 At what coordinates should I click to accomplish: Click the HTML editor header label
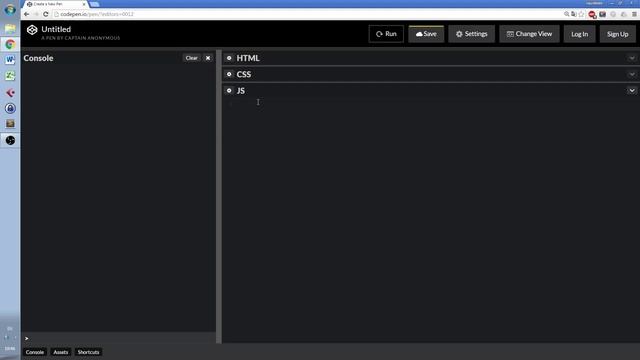(x=248, y=58)
